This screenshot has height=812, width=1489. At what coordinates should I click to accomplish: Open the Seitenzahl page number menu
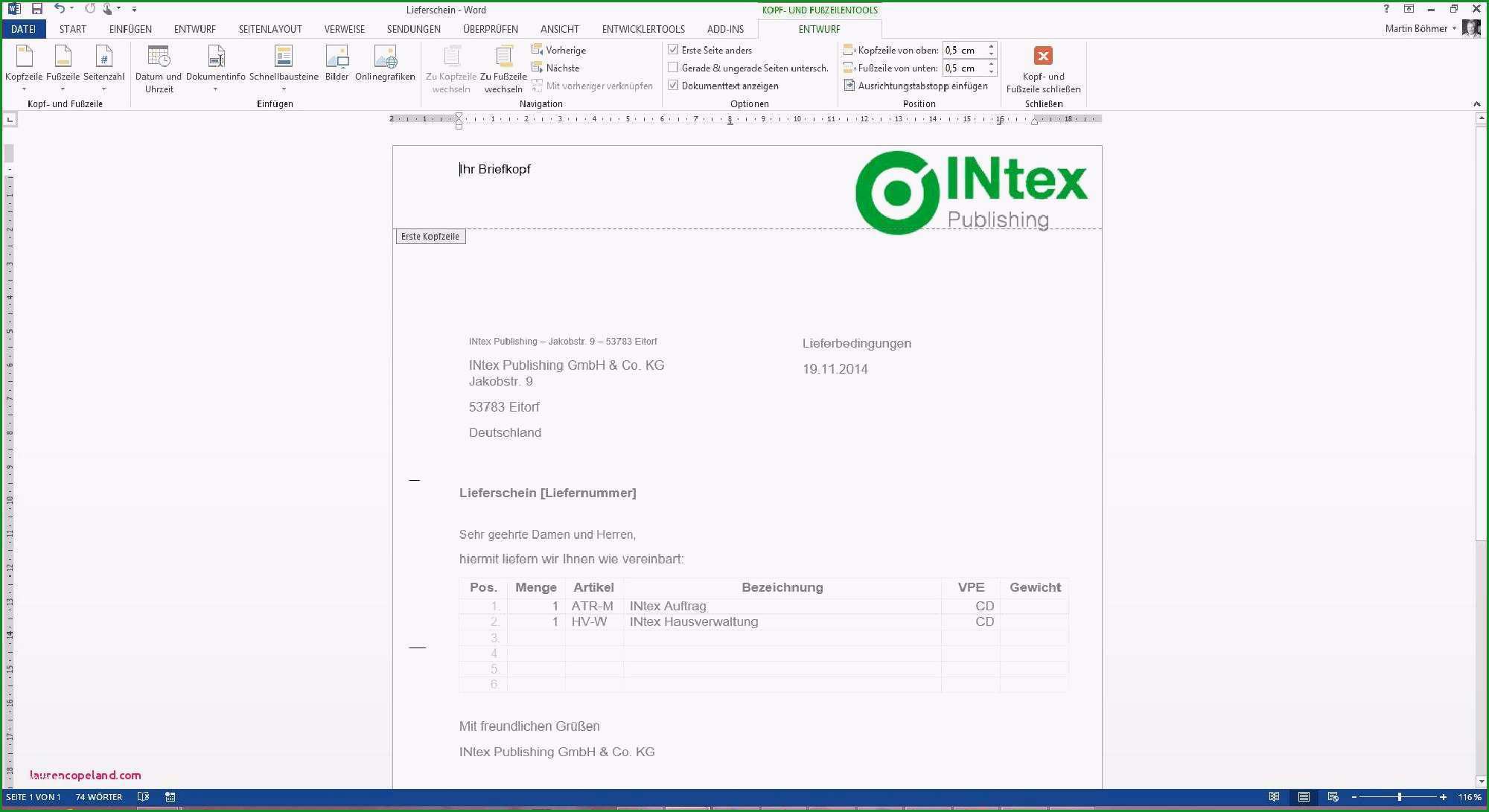(x=103, y=68)
